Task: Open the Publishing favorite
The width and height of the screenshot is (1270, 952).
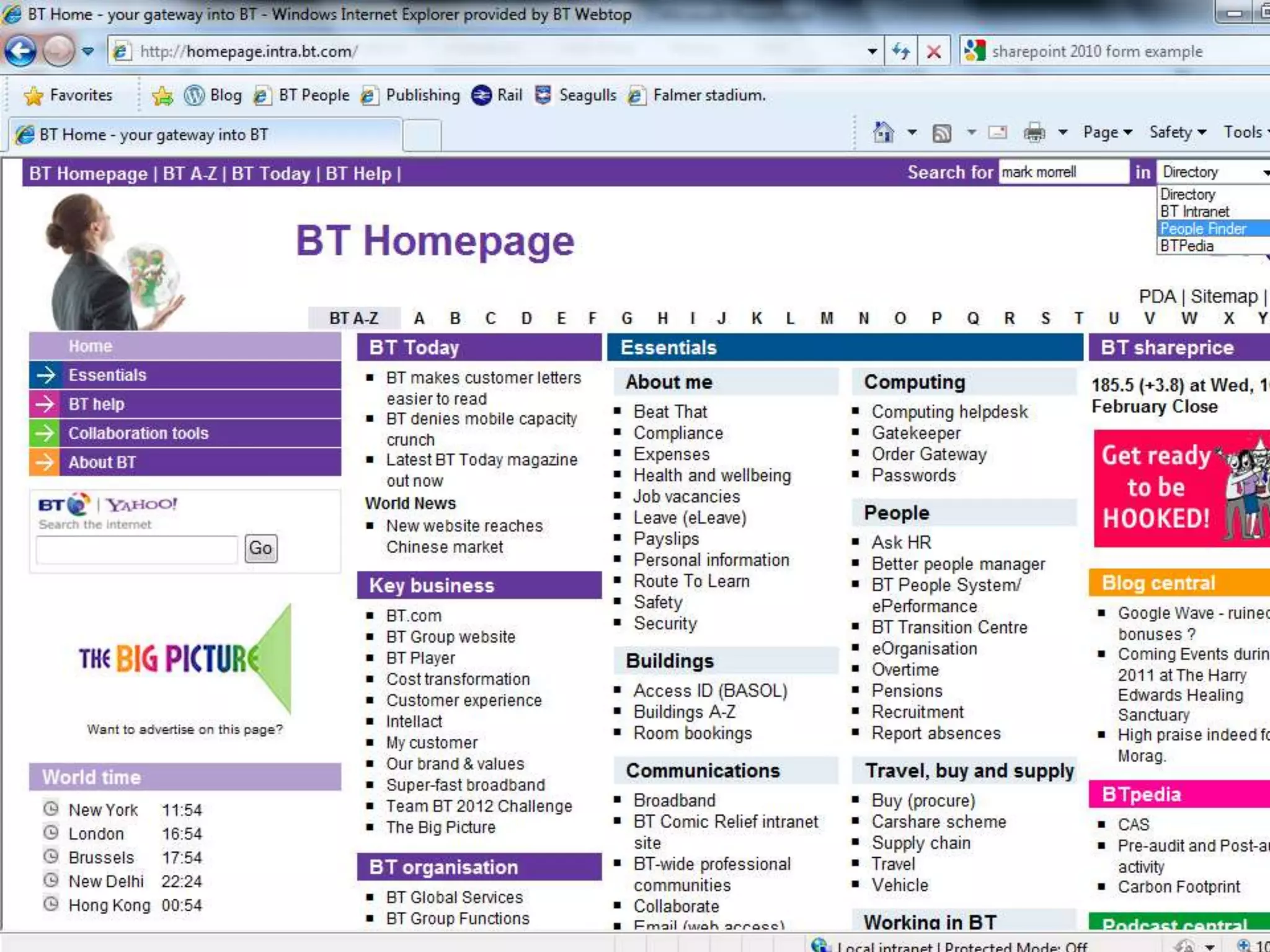Action: coord(411,95)
